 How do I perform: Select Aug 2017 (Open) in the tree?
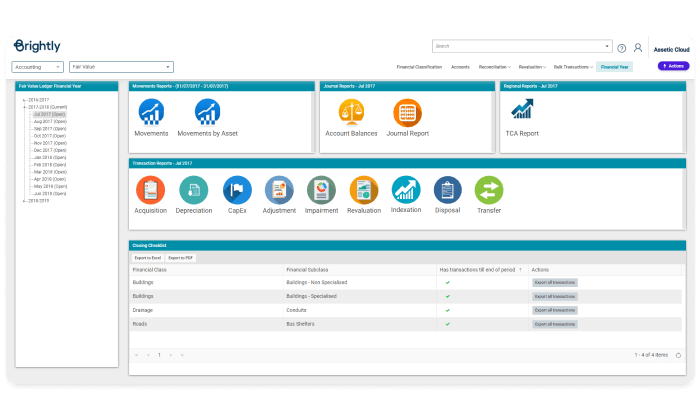[x=50, y=122]
